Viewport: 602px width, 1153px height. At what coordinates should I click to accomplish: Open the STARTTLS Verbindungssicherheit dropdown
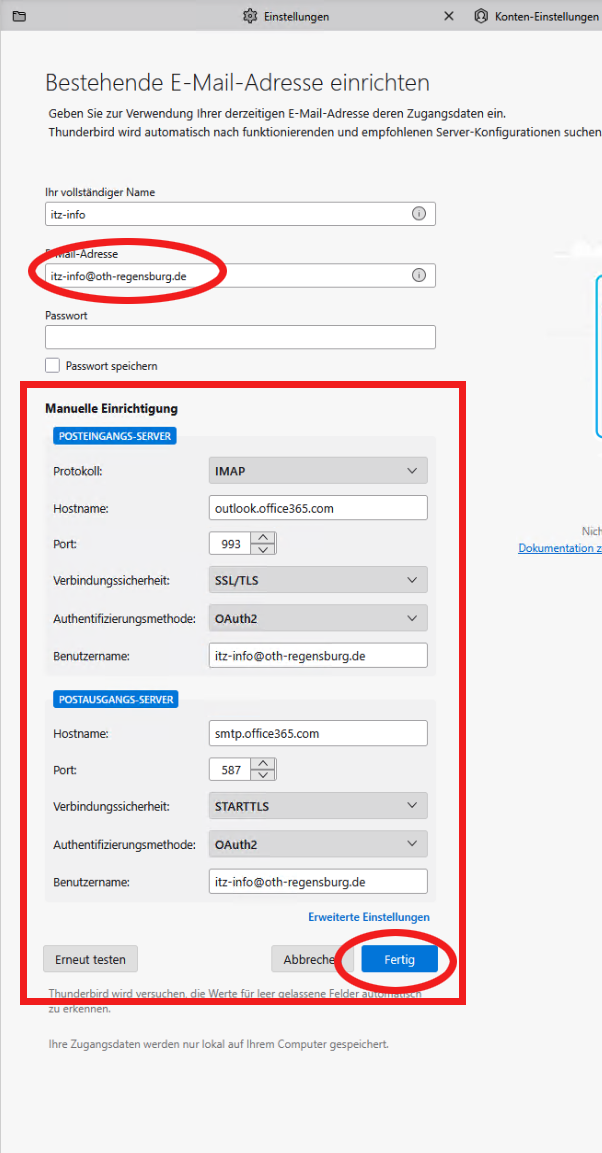(318, 806)
